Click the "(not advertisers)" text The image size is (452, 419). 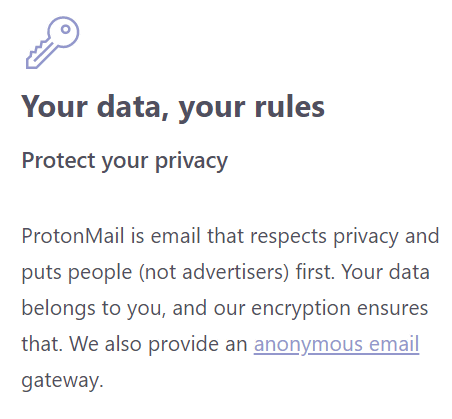pos(214,272)
